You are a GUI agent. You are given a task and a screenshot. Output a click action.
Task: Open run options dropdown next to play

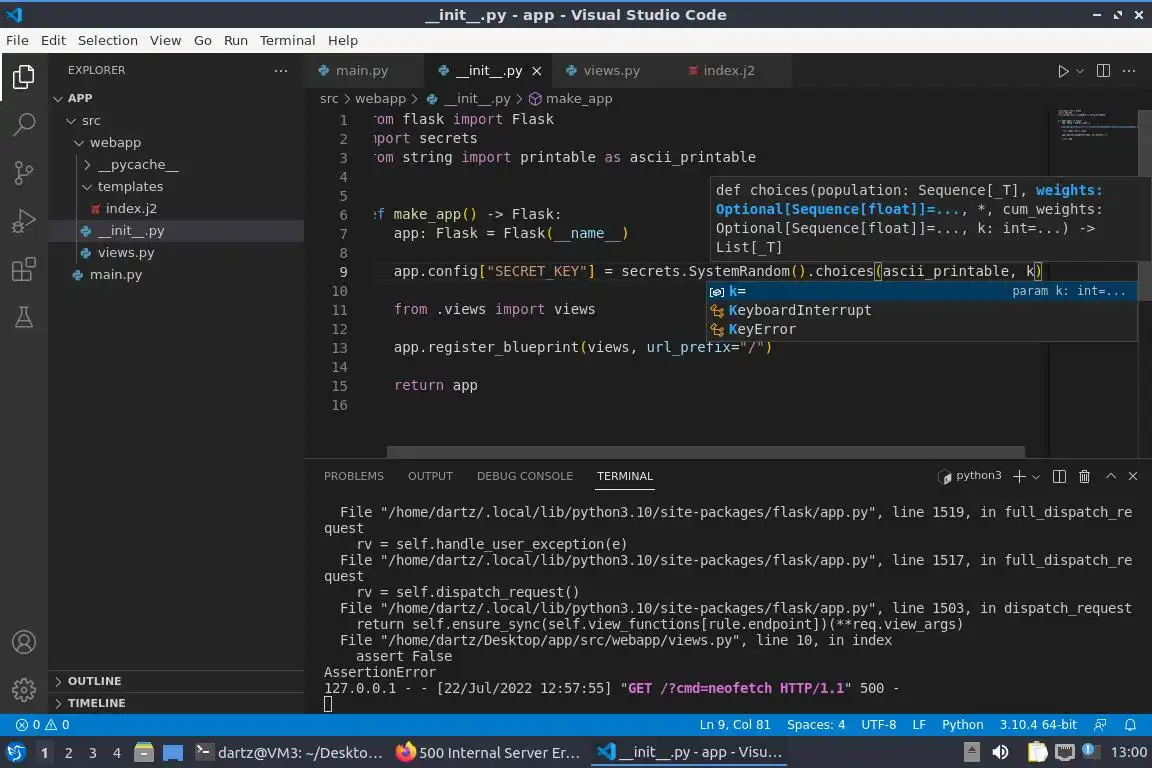[1079, 71]
